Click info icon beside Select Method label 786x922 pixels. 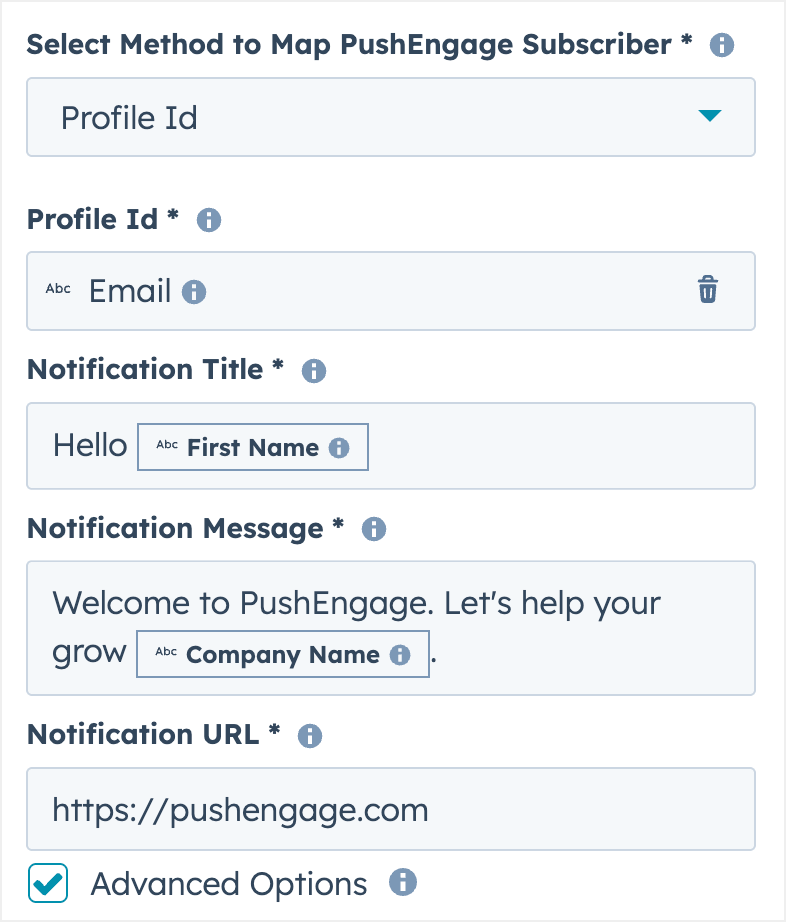(x=721, y=45)
